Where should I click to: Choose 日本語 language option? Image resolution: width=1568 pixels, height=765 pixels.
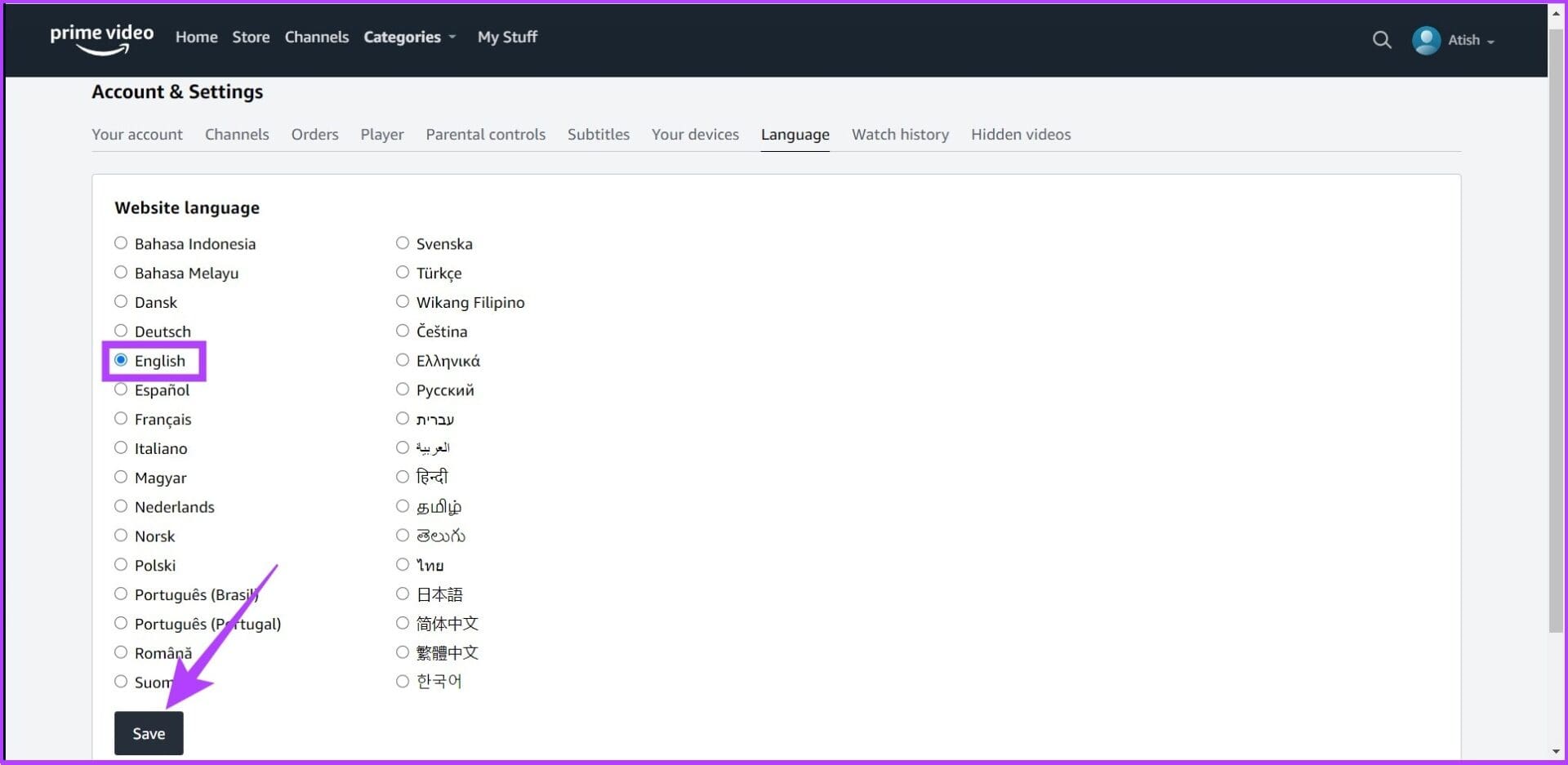coord(402,593)
